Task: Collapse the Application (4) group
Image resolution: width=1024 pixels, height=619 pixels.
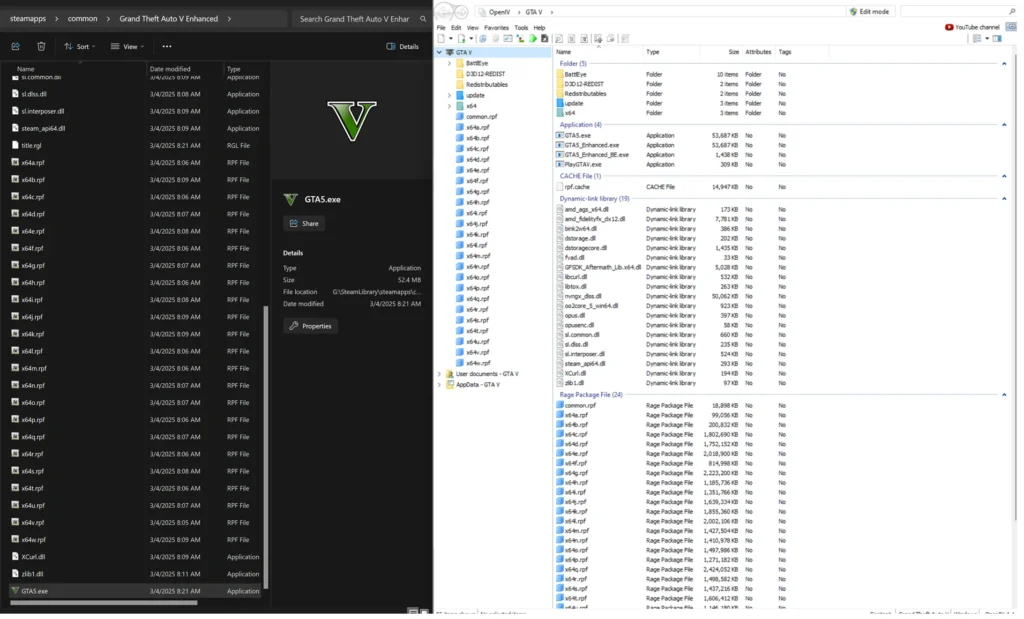Action: [x=1004, y=125]
